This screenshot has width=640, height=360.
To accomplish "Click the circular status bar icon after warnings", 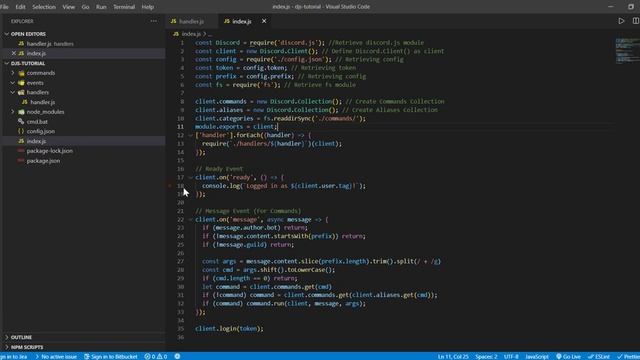I will pyautogui.click(x=178, y=356).
